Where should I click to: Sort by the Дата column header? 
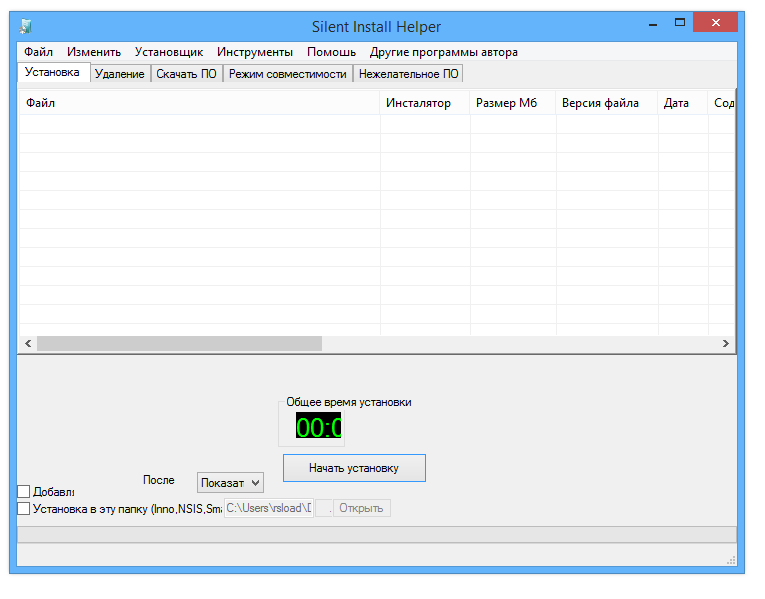[x=683, y=103]
